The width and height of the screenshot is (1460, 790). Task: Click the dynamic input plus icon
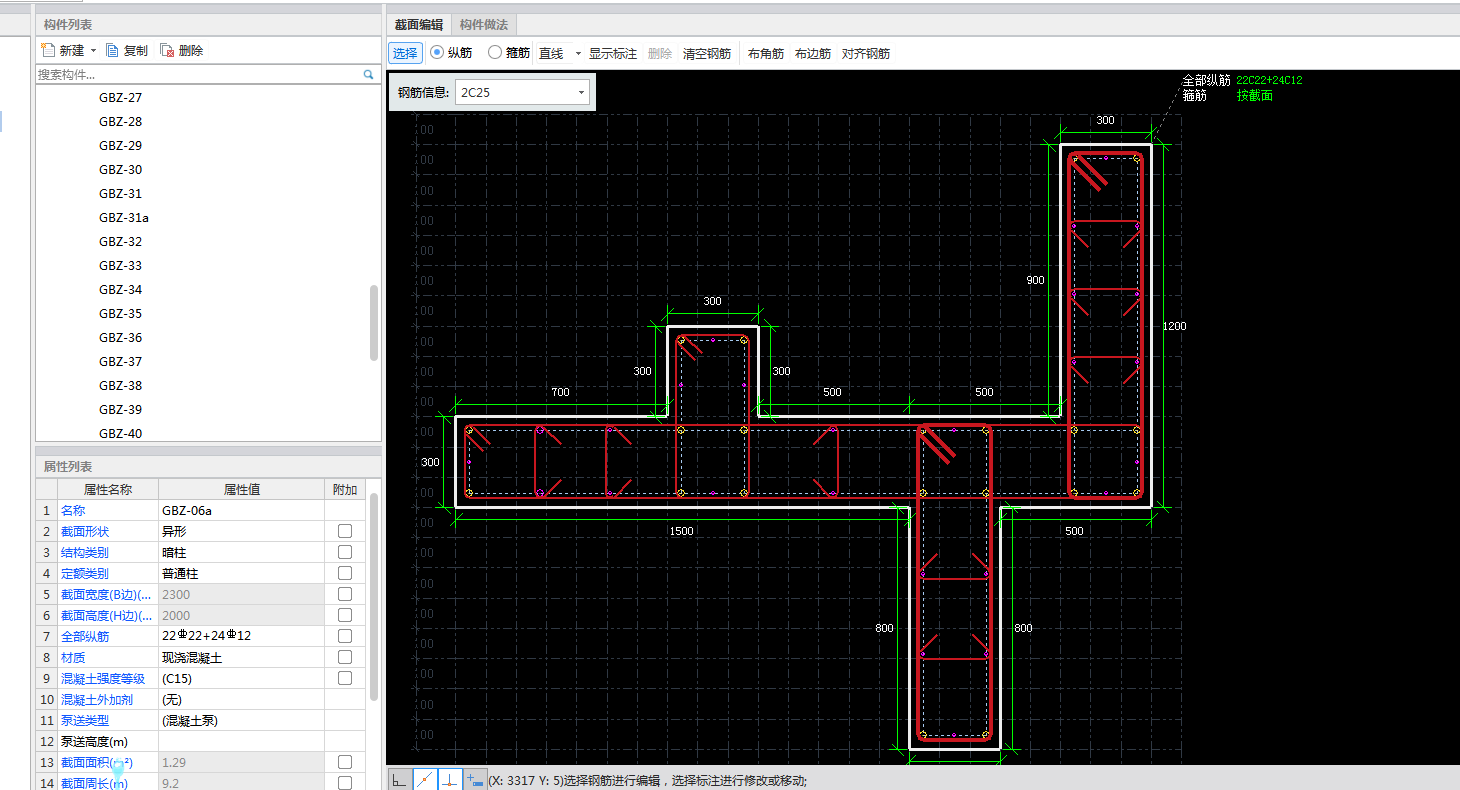pyautogui.click(x=474, y=780)
